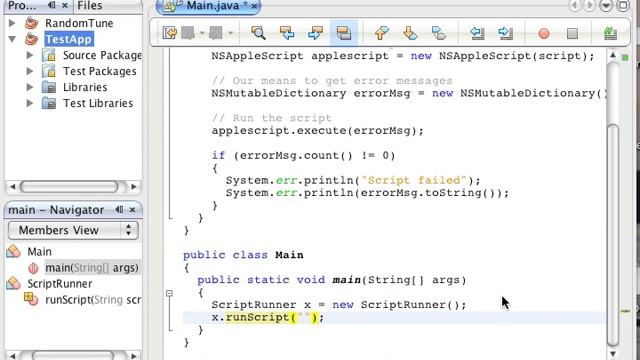The height and width of the screenshot is (360, 640).
Task: Click Shift Line Left icon
Action: [x=477, y=33]
